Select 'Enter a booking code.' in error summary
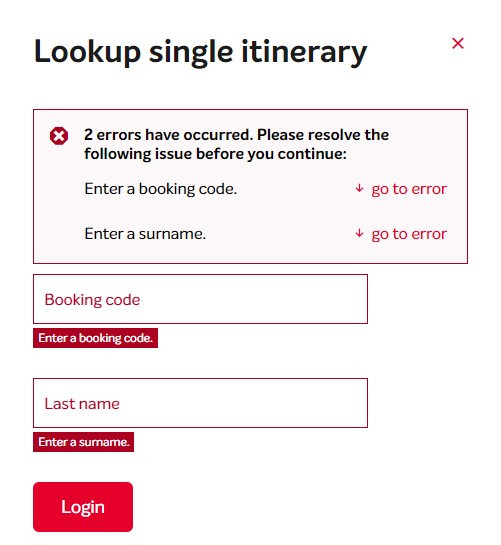 [x=161, y=189]
